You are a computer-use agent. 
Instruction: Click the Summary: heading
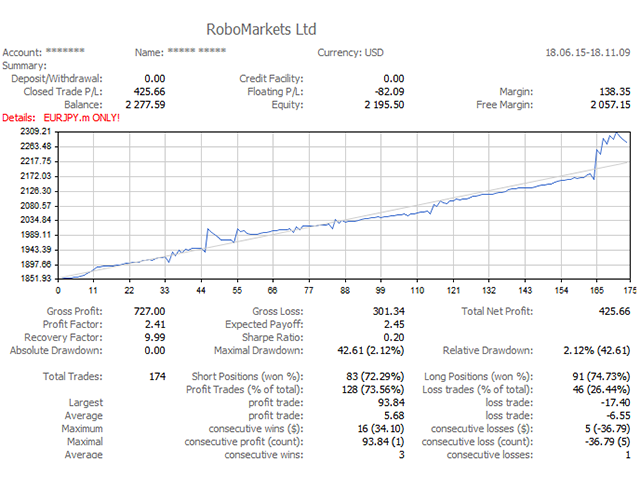click(24, 66)
